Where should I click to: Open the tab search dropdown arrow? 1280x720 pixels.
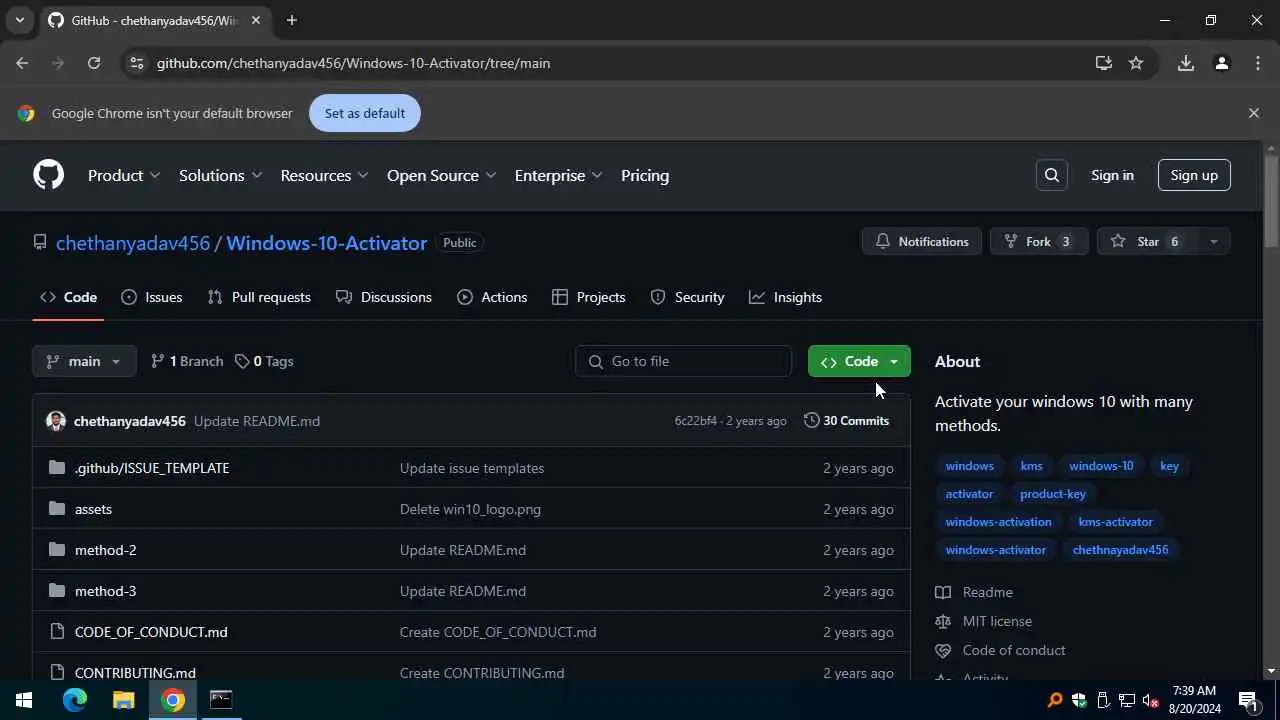click(x=19, y=20)
